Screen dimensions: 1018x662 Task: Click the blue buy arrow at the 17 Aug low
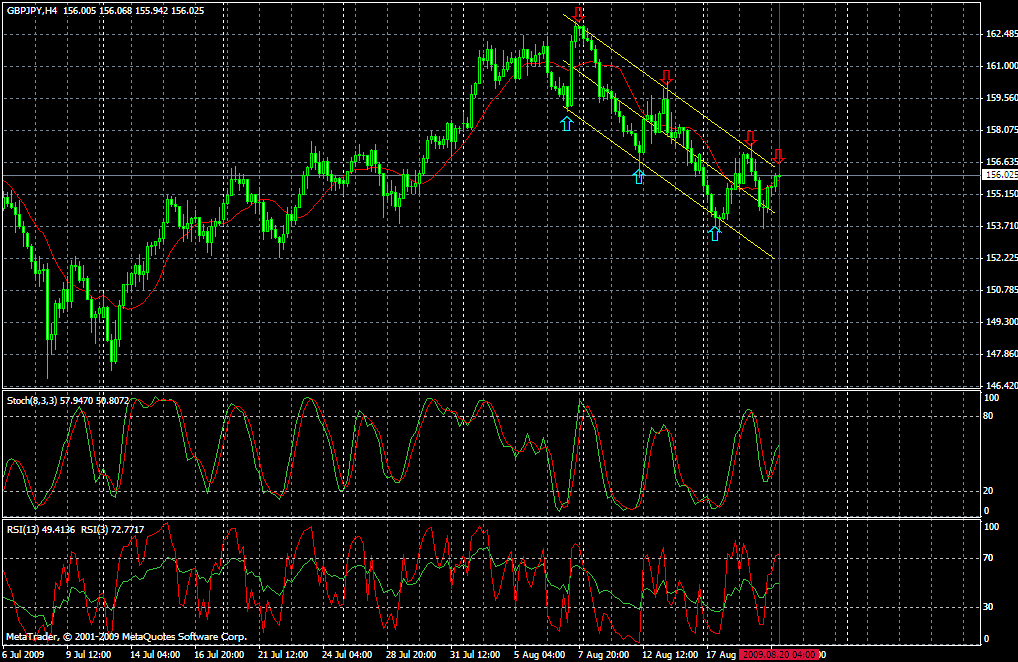[716, 233]
